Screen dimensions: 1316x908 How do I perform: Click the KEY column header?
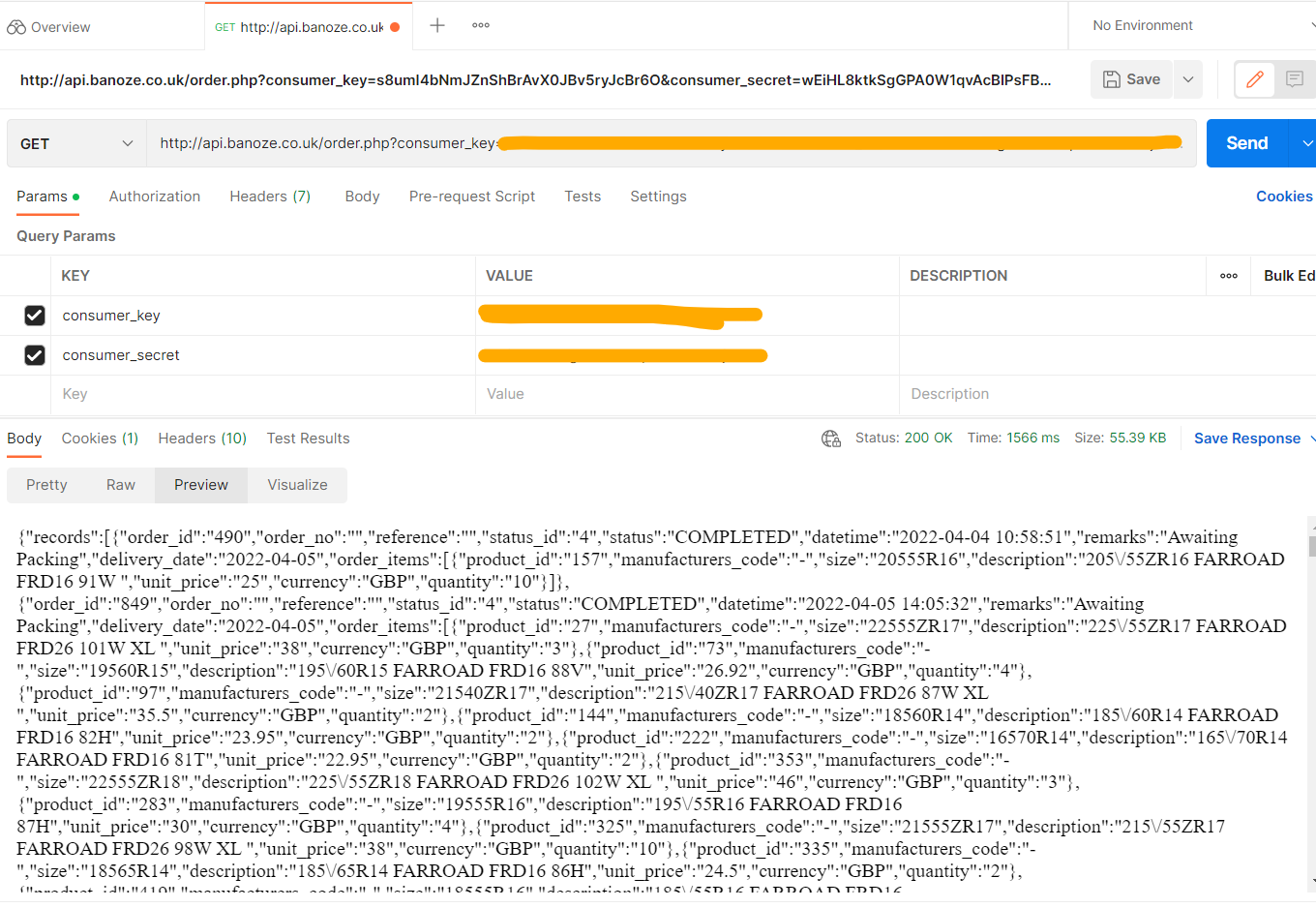point(75,276)
